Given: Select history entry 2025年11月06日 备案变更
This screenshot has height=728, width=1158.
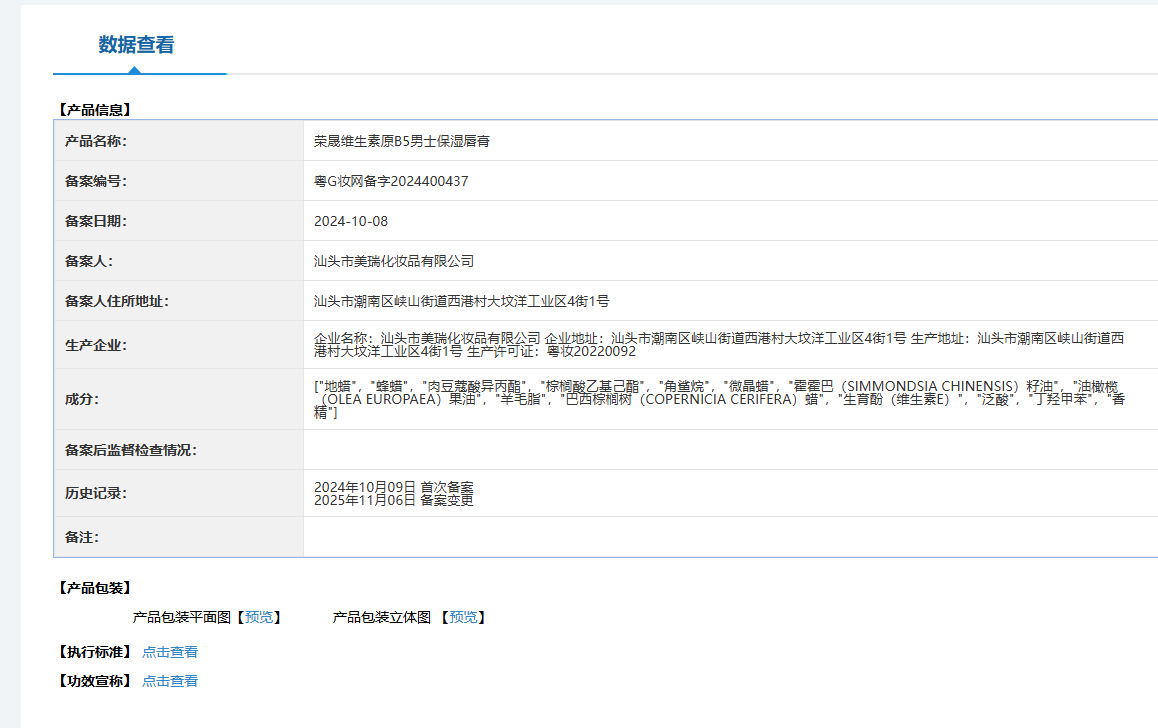Looking at the screenshot, I should (x=394, y=500).
